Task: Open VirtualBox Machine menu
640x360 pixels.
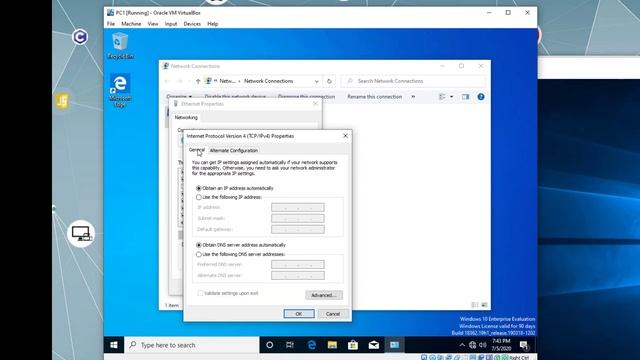Action: [x=131, y=24]
